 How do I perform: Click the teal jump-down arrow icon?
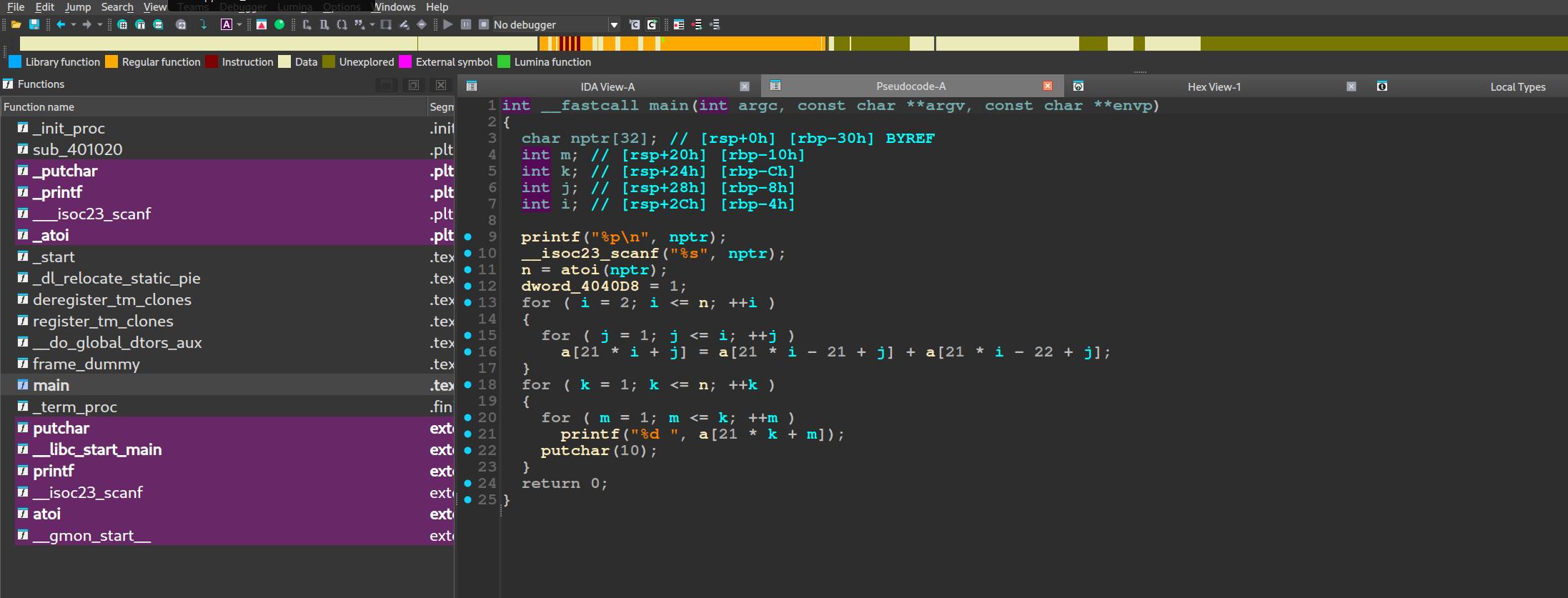coord(204,24)
